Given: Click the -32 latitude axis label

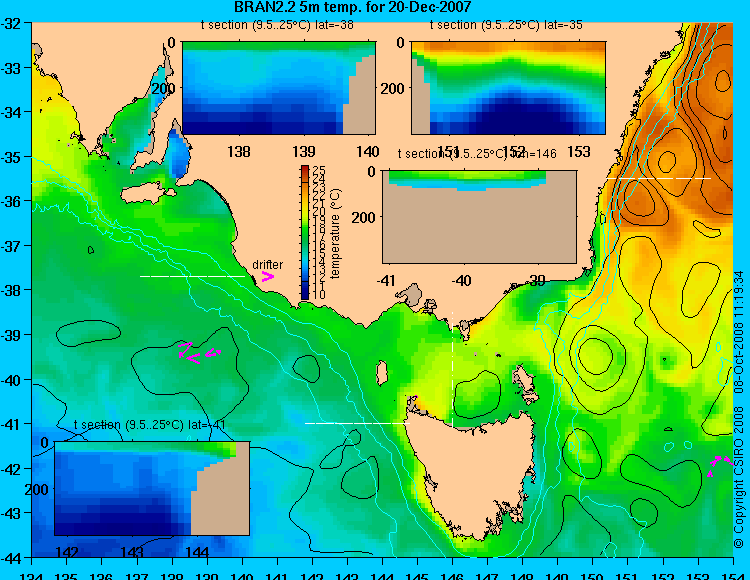Looking at the screenshot, I should coord(11,23).
